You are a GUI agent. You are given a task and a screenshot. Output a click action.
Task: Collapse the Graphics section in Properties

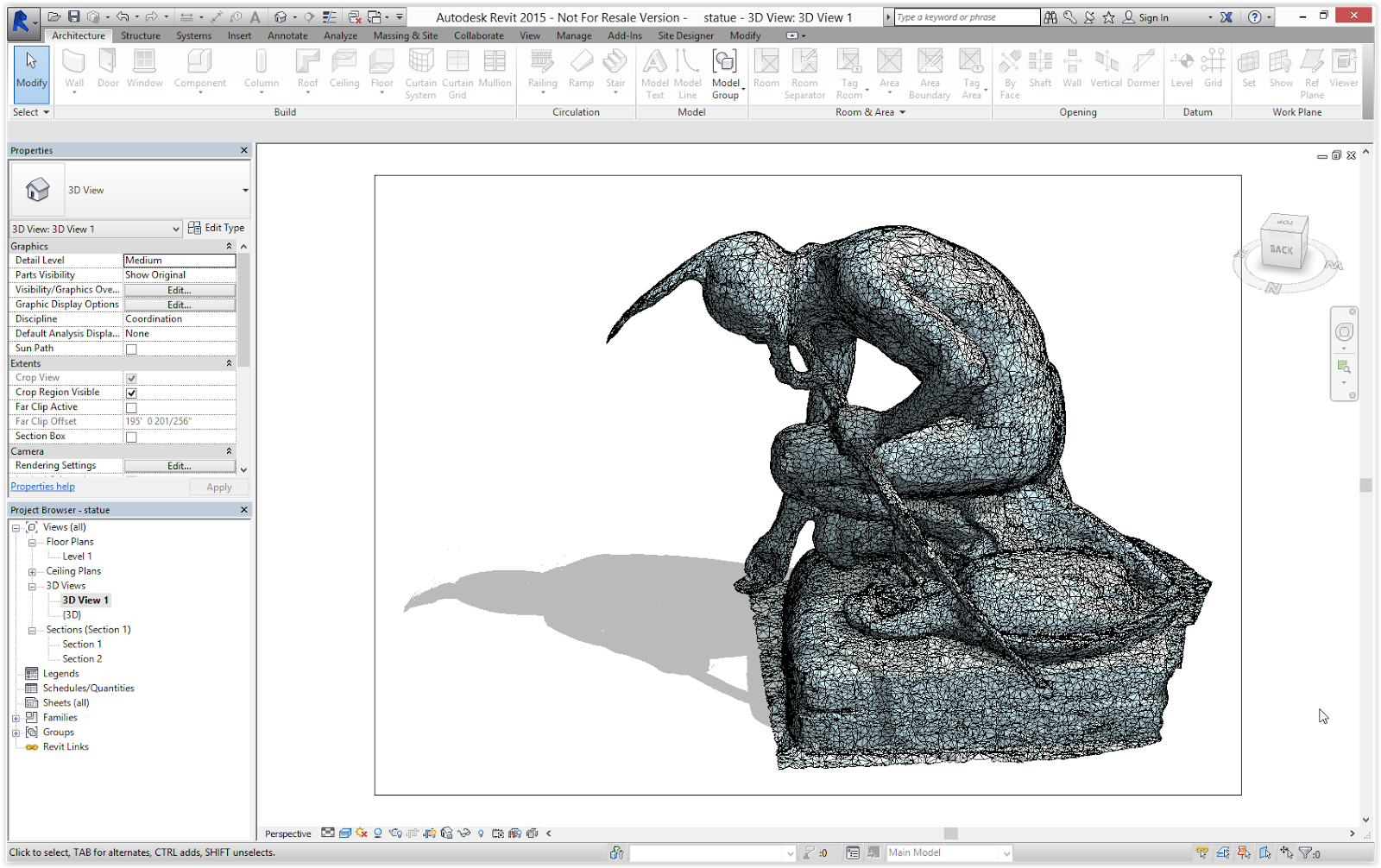click(228, 246)
